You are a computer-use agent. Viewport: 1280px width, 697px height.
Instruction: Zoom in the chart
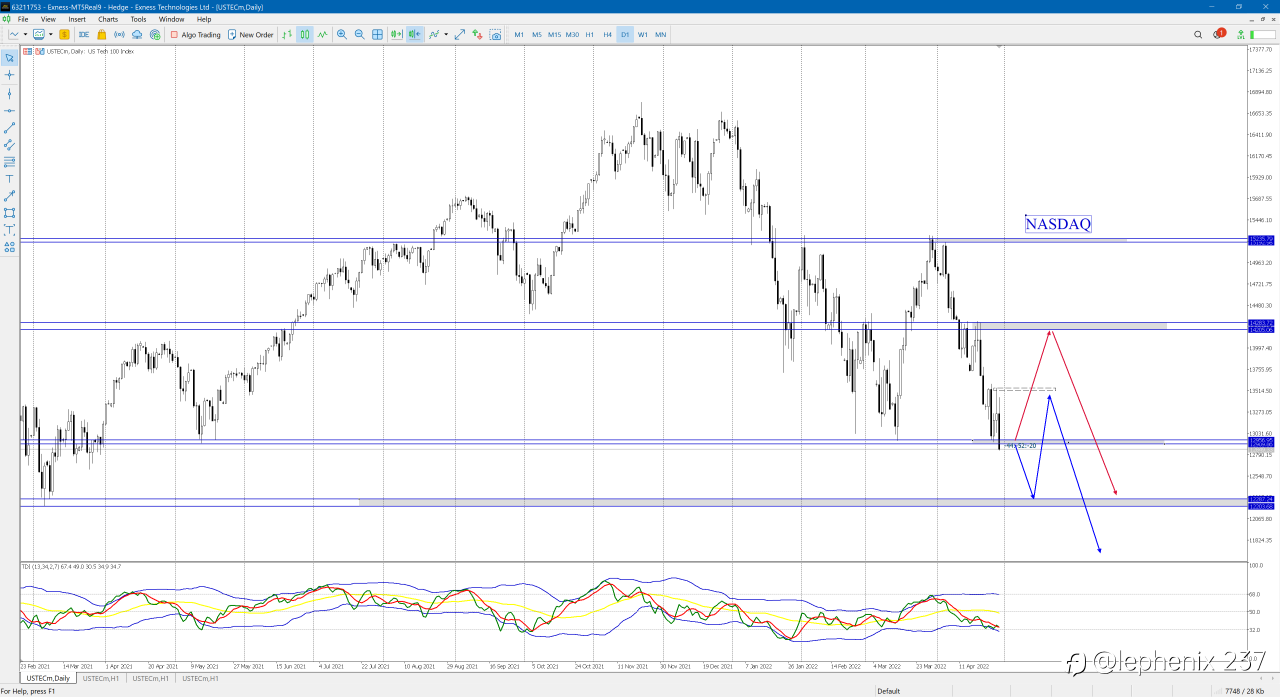coord(342,34)
